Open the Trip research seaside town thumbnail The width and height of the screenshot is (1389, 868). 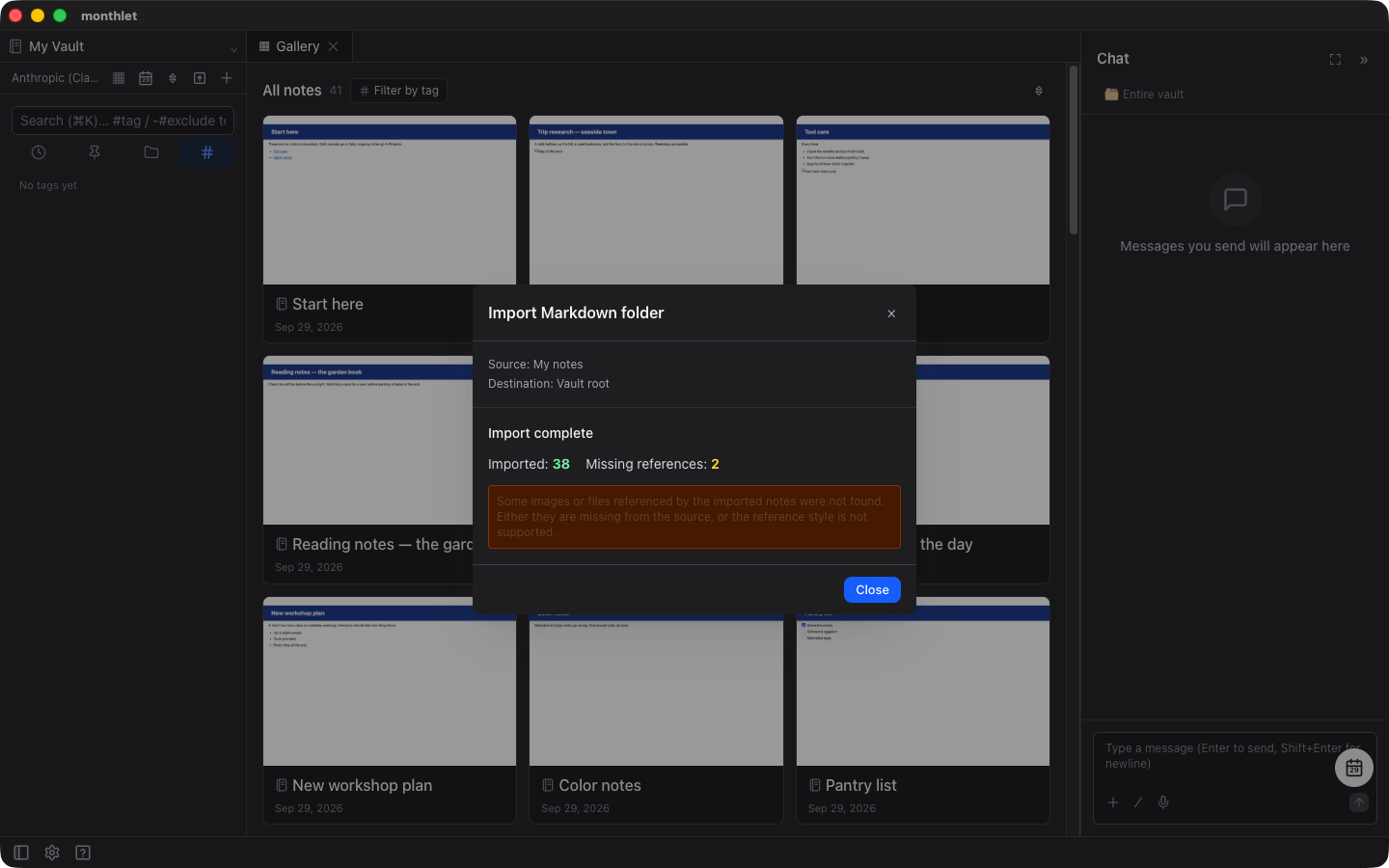pyautogui.click(x=656, y=201)
